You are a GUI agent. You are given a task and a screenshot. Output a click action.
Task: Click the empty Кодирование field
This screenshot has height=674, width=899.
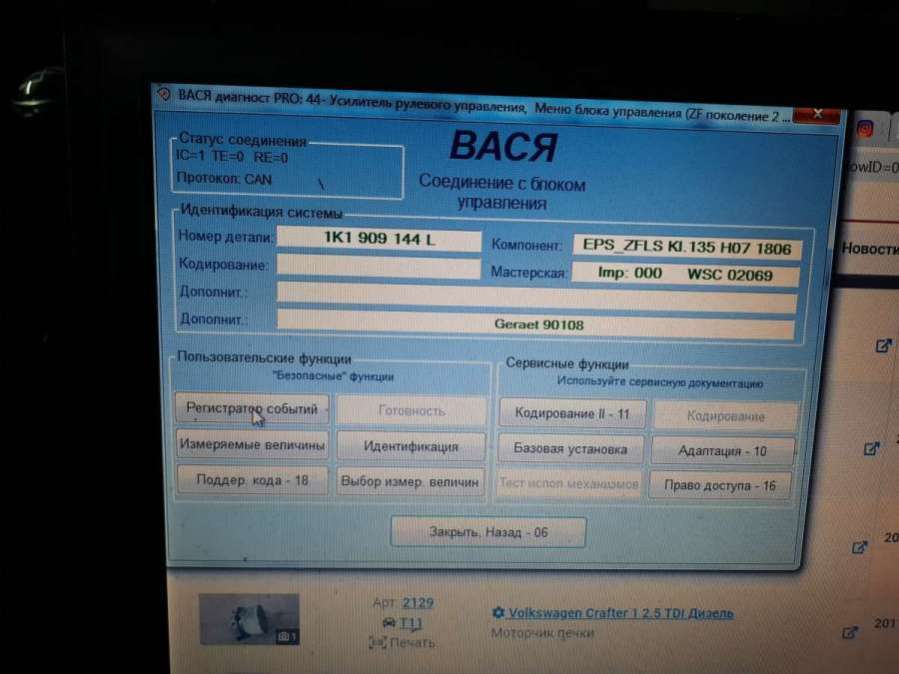coord(378,267)
